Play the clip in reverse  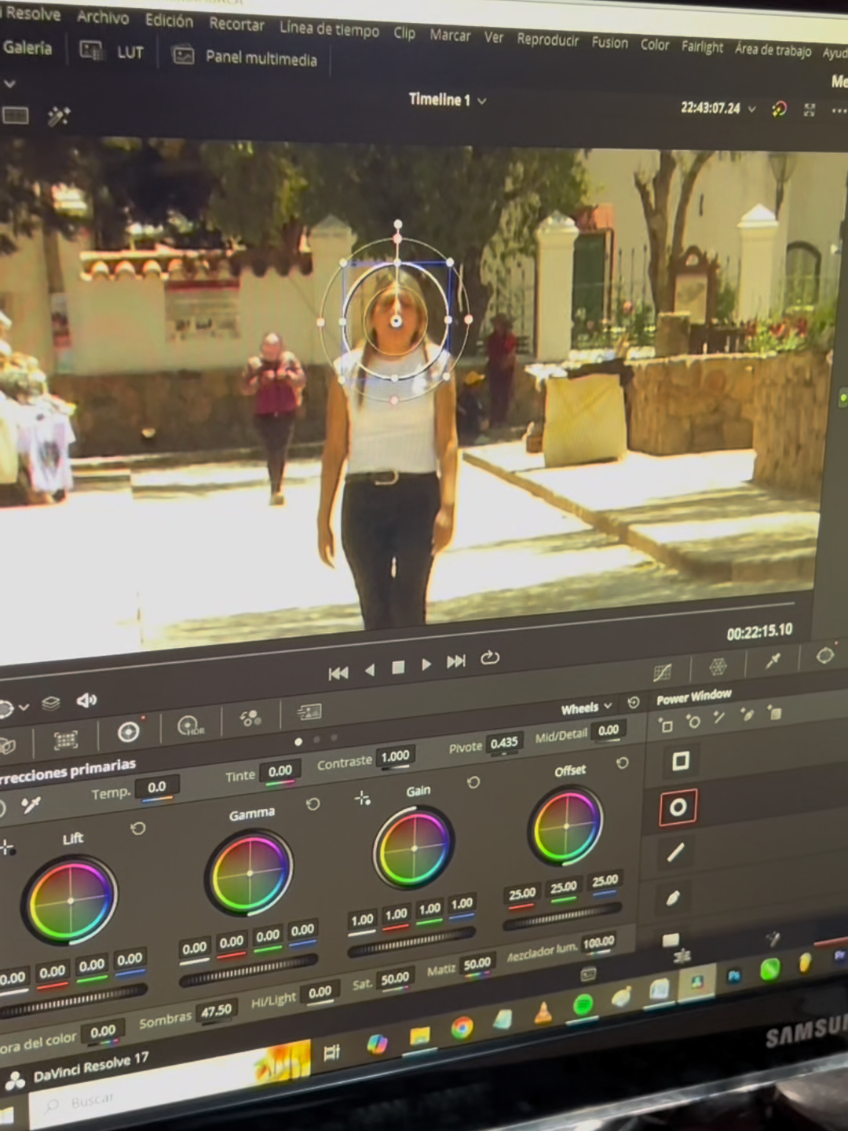(370, 670)
